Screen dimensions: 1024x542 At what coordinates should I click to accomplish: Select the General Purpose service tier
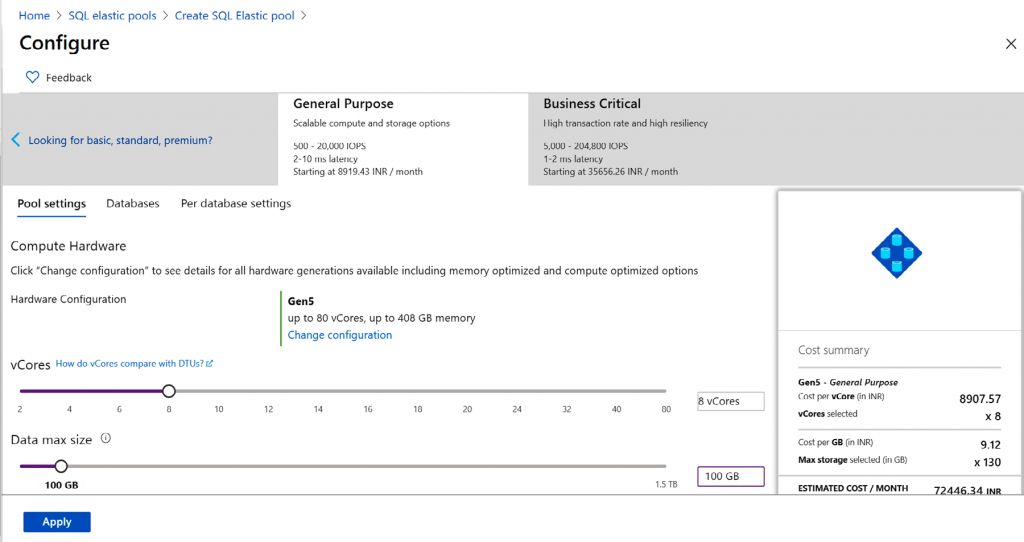tap(403, 139)
